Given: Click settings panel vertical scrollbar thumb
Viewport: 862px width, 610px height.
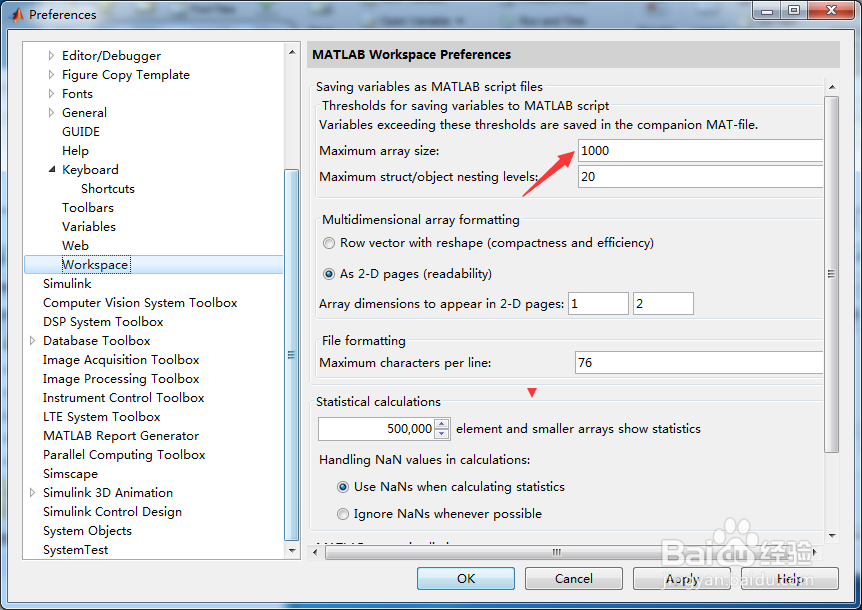Looking at the screenshot, I should pos(832,274).
